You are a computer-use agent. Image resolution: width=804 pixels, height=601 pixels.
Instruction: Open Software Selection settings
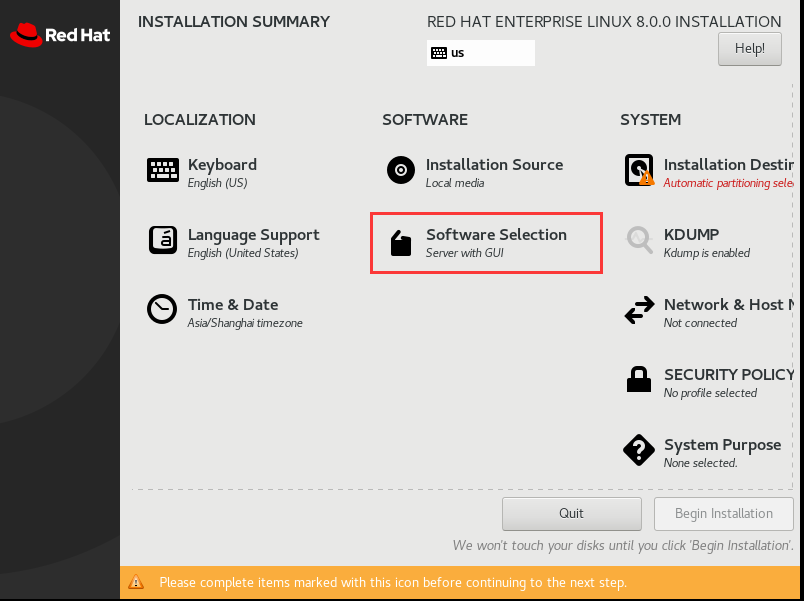tap(496, 234)
